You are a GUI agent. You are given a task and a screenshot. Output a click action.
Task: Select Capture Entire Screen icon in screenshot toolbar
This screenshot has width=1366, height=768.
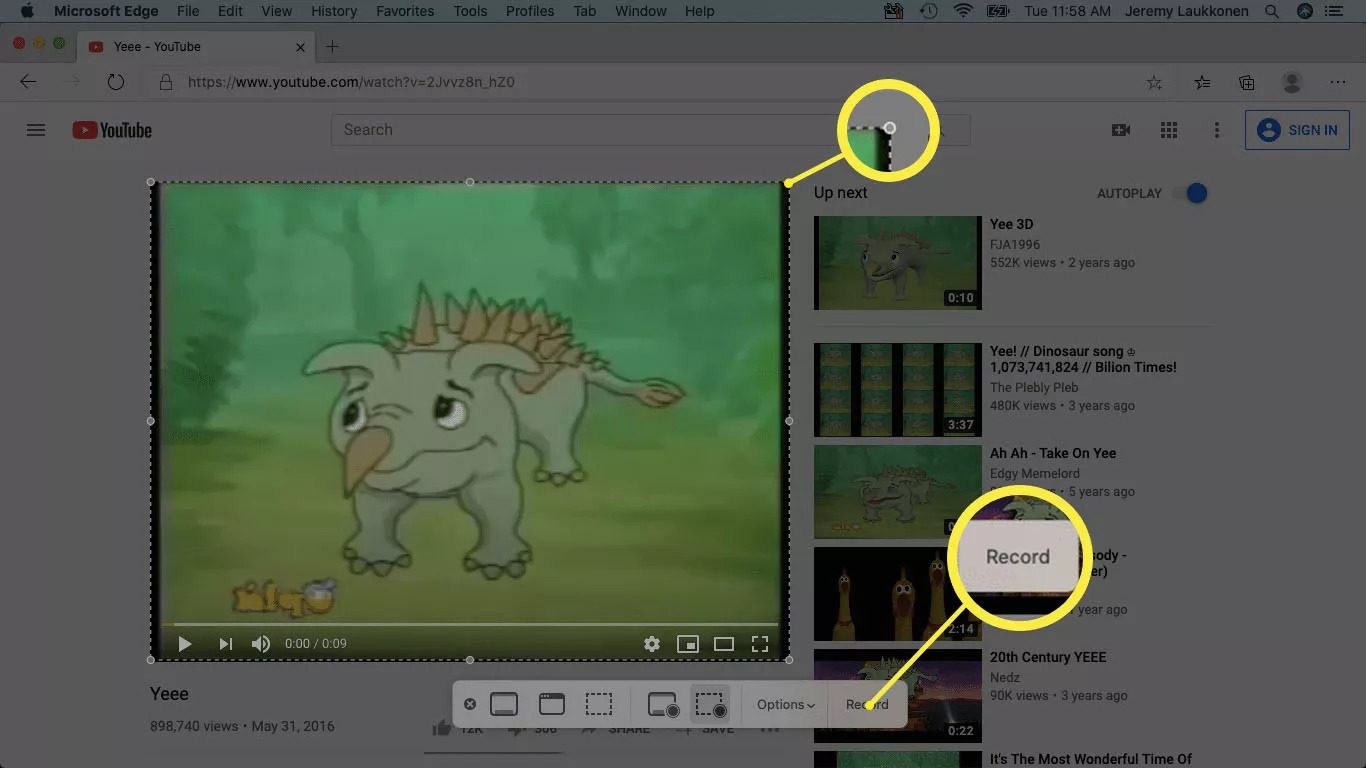(x=504, y=704)
